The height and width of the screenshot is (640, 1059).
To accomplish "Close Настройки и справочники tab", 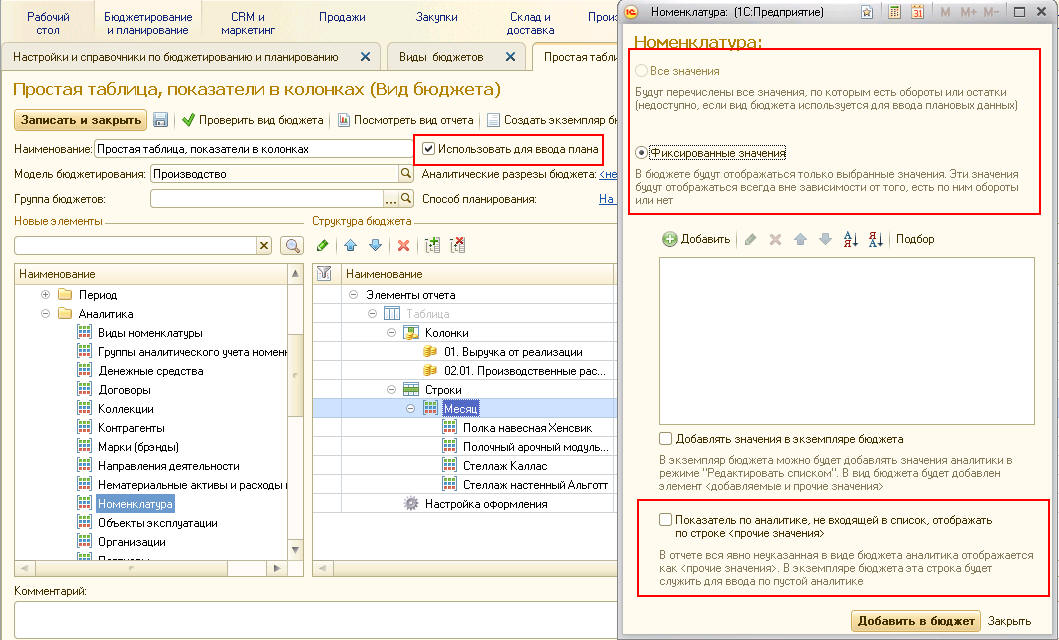I will coord(365,57).
